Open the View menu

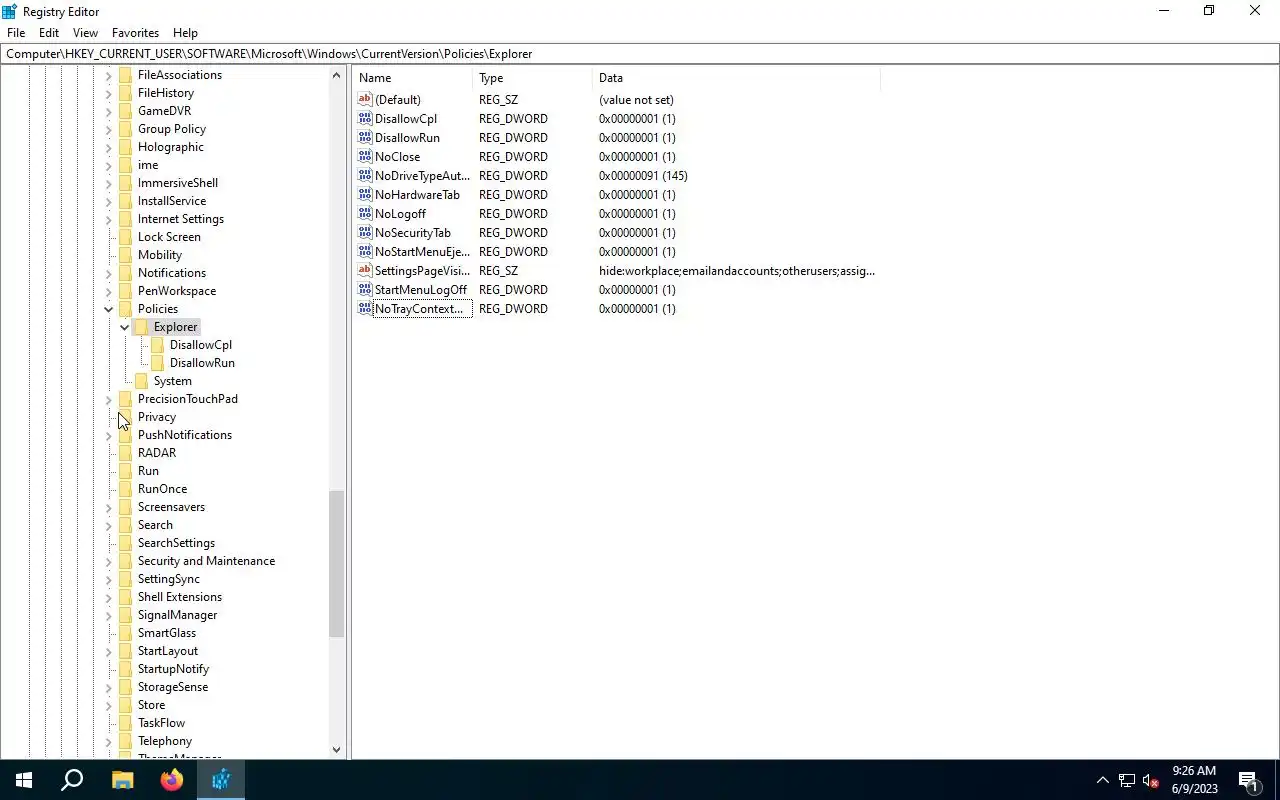click(x=85, y=32)
